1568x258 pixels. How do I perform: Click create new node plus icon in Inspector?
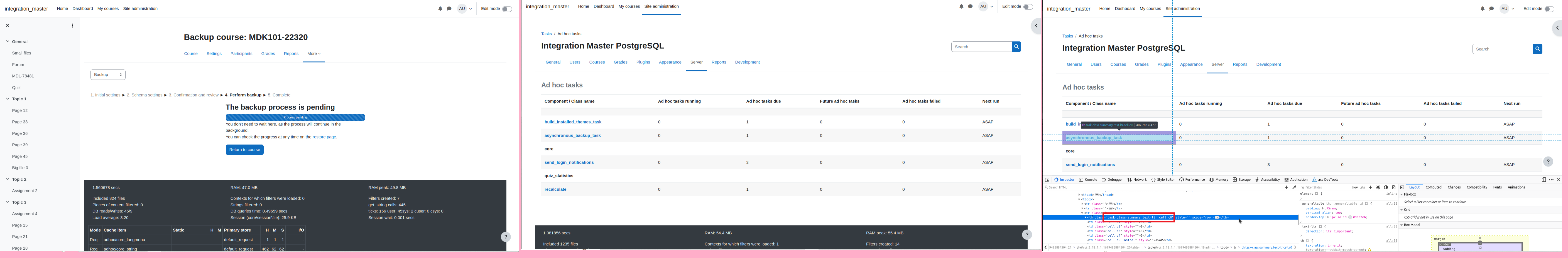[x=1287, y=187]
